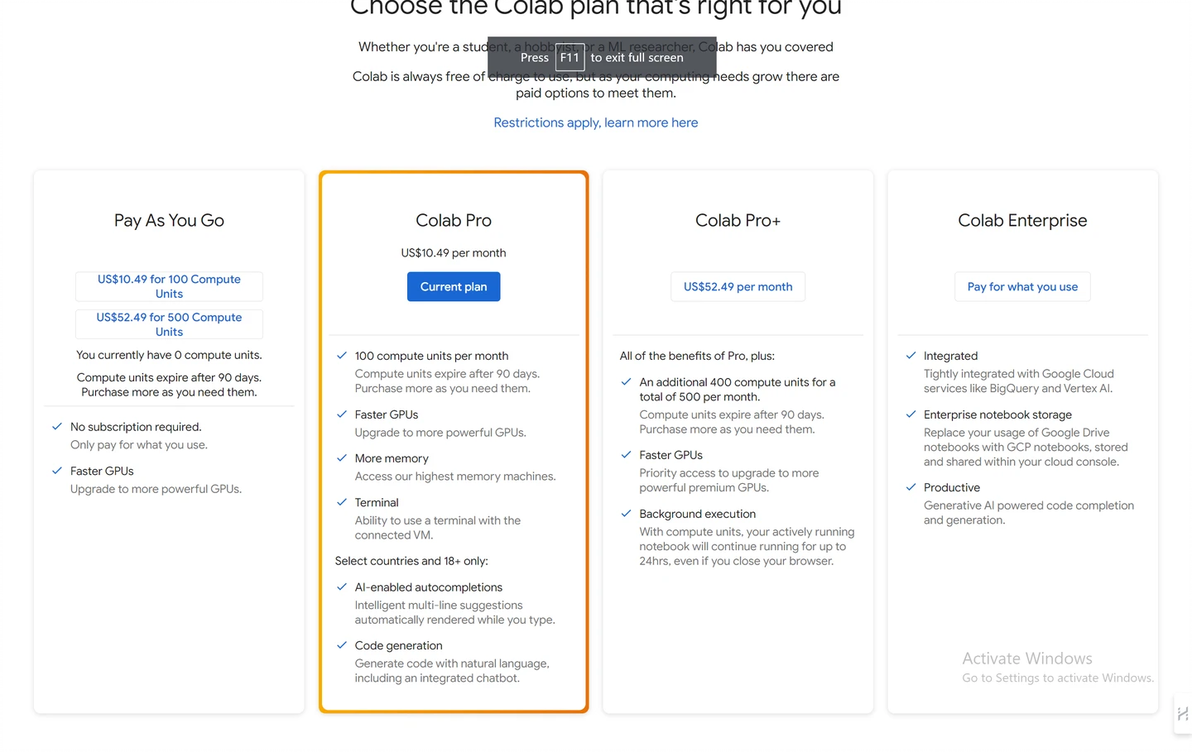1192x752 pixels.
Task: Click checkmark next to '100 compute units per month'
Action: 342,356
